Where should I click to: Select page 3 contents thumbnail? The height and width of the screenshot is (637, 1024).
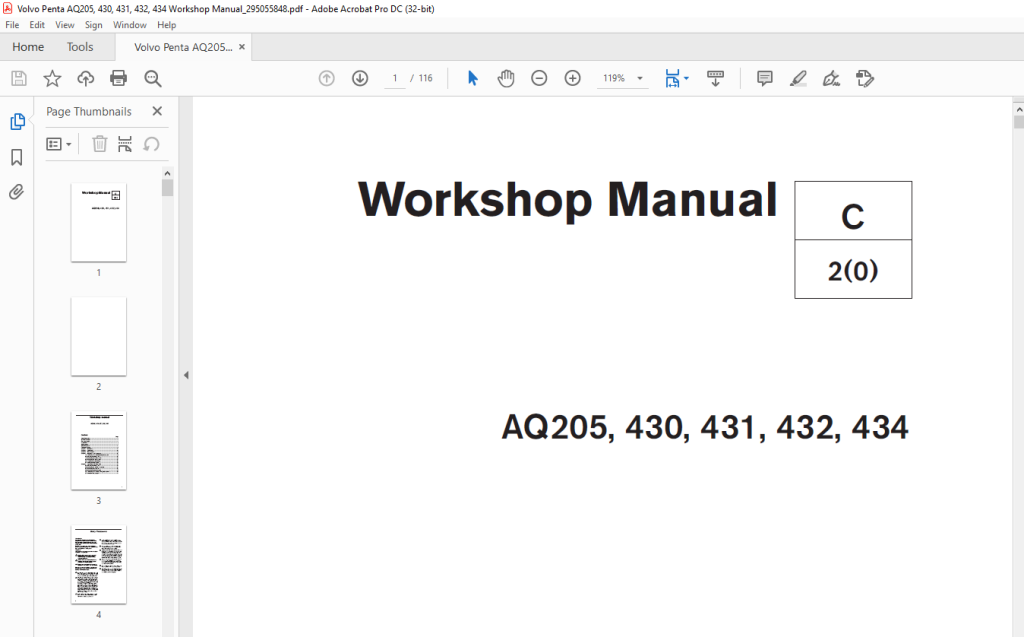pos(99,451)
